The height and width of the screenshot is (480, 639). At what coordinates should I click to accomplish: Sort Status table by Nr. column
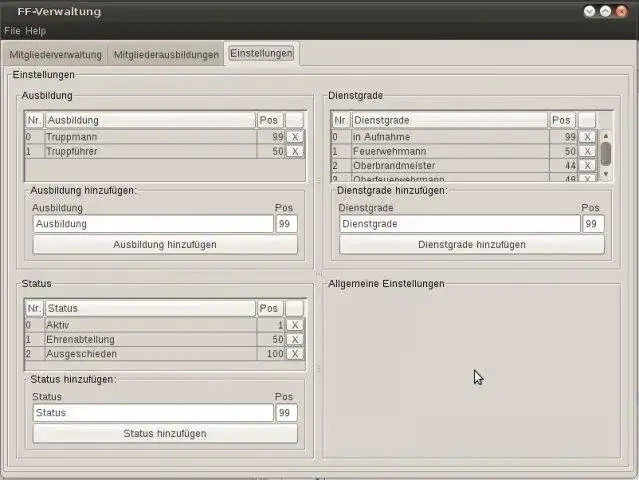[x=34, y=308]
